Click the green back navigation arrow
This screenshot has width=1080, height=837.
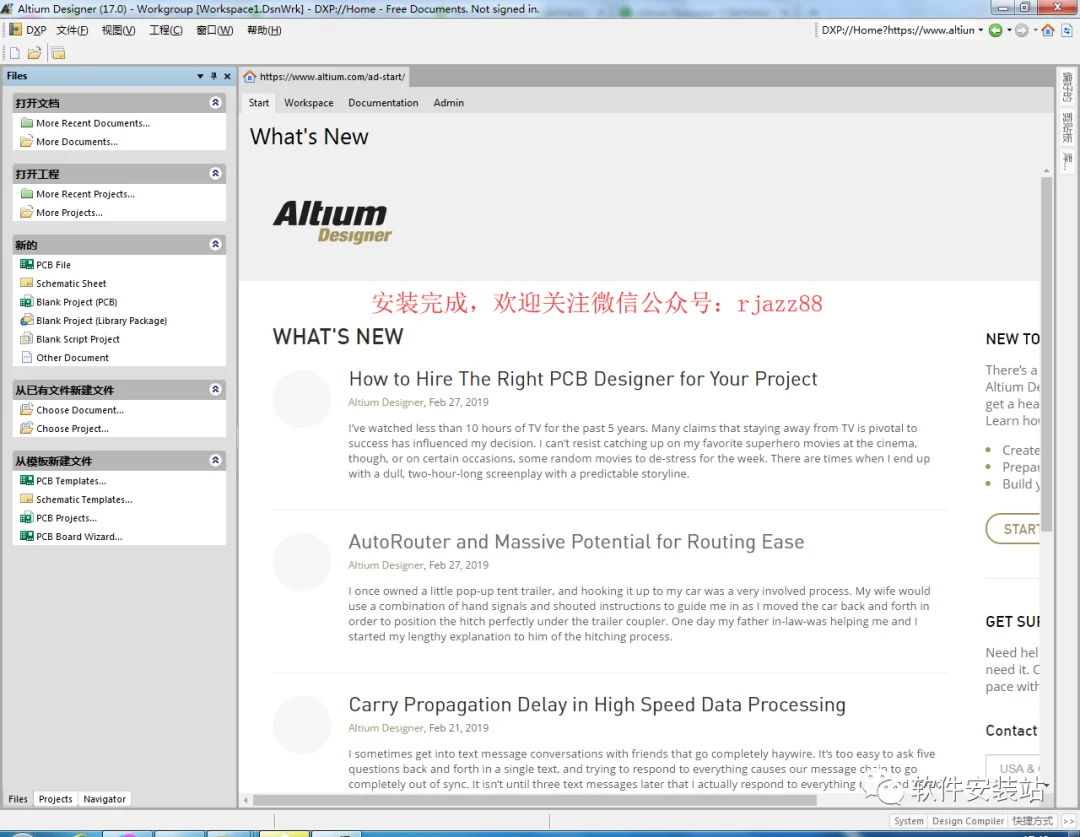pyautogui.click(x=995, y=30)
